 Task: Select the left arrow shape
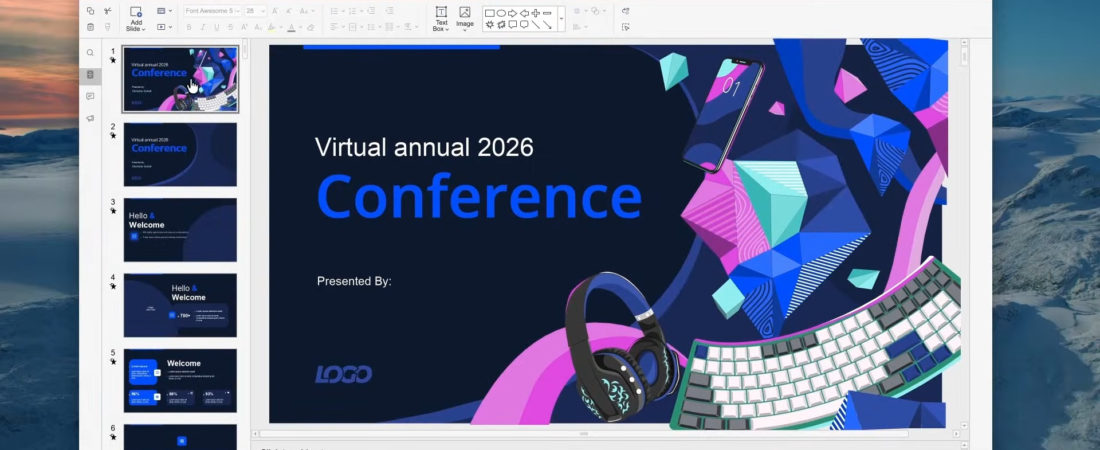[524, 13]
